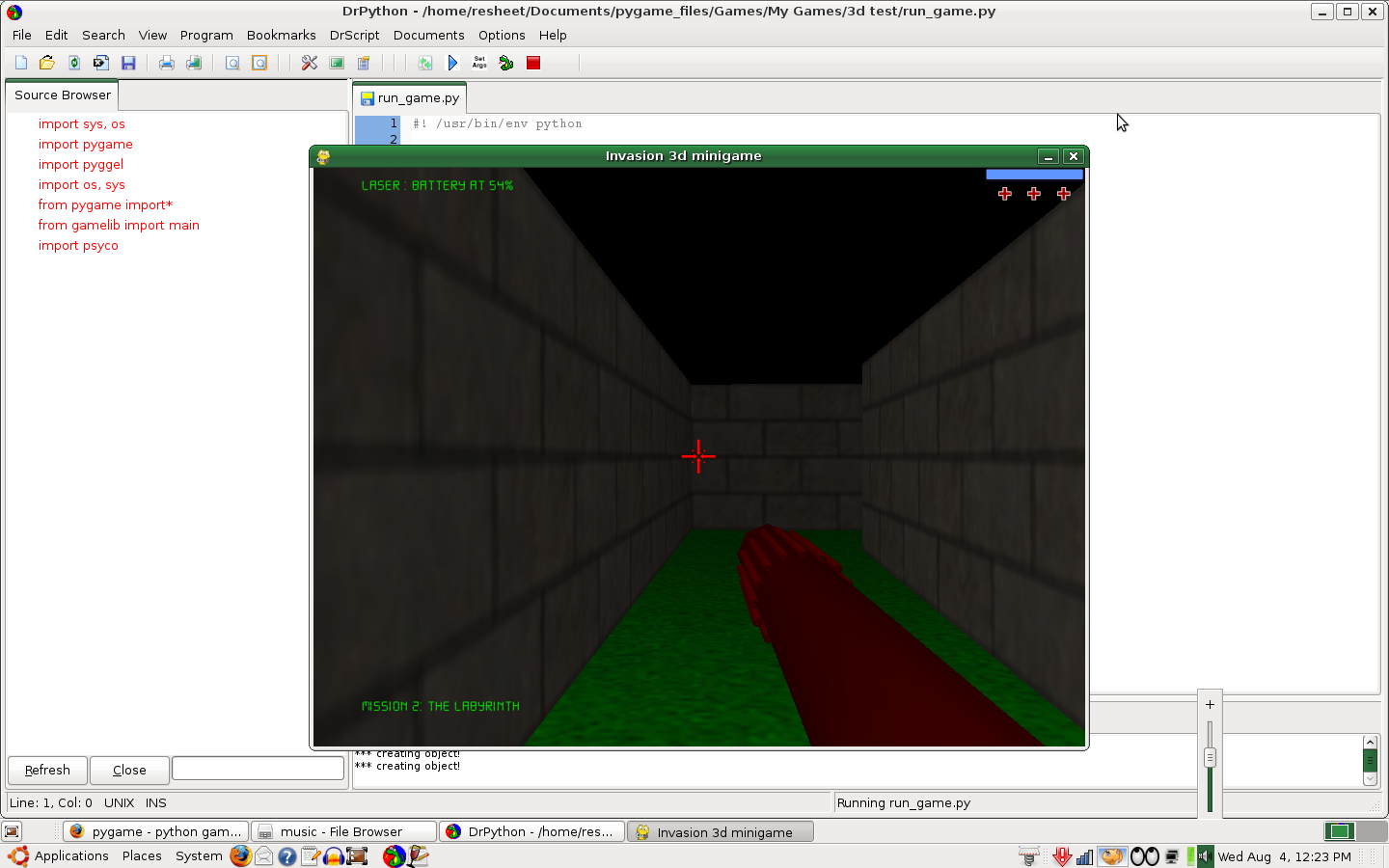1389x868 pixels.
Task: Click the Check Syntax icon left of Run
Action: (x=425, y=63)
